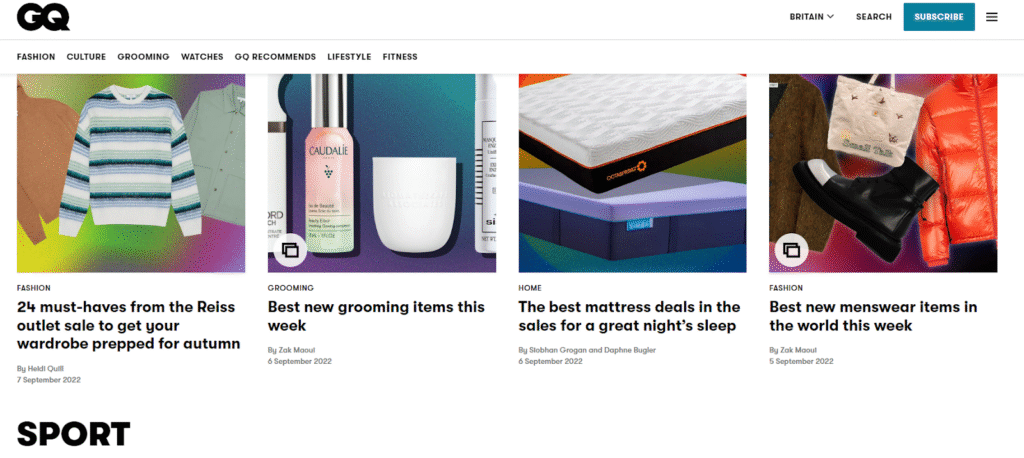Click the GQ logo

(43, 16)
